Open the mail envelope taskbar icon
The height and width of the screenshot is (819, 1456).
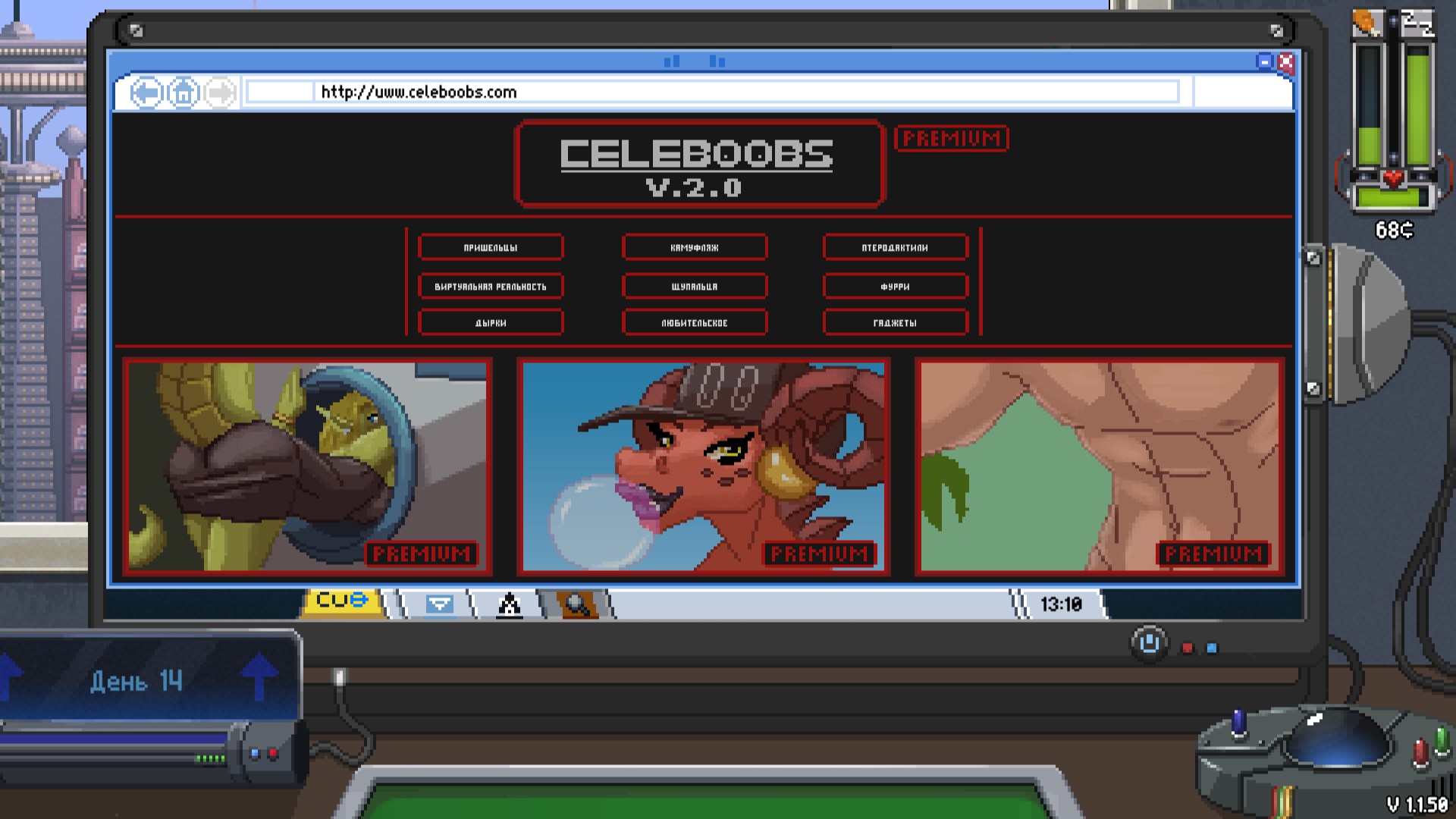(439, 604)
